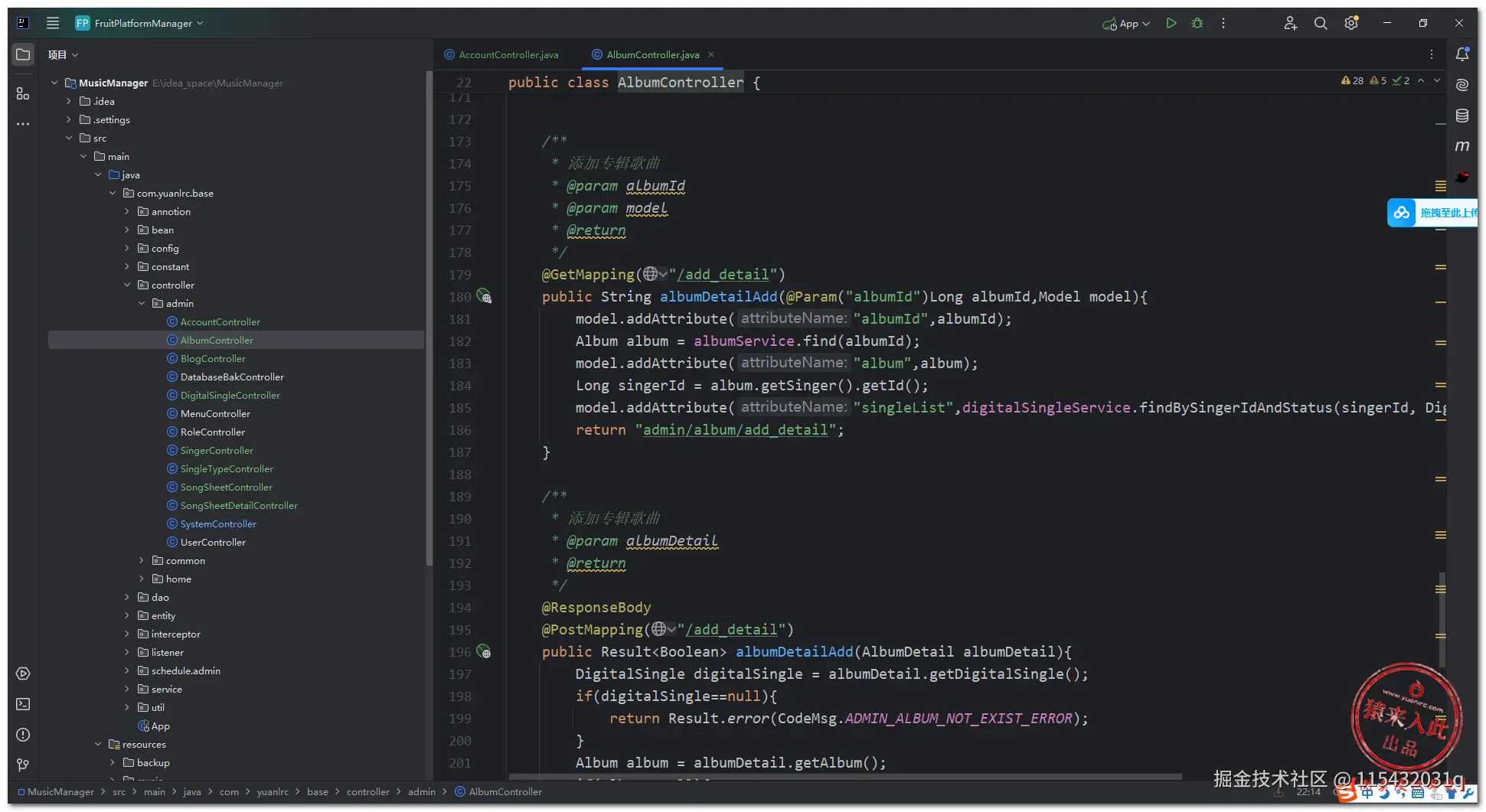Expand the .idea folder
The width and height of the screenshot is (1486, 812).
point(69,101)
